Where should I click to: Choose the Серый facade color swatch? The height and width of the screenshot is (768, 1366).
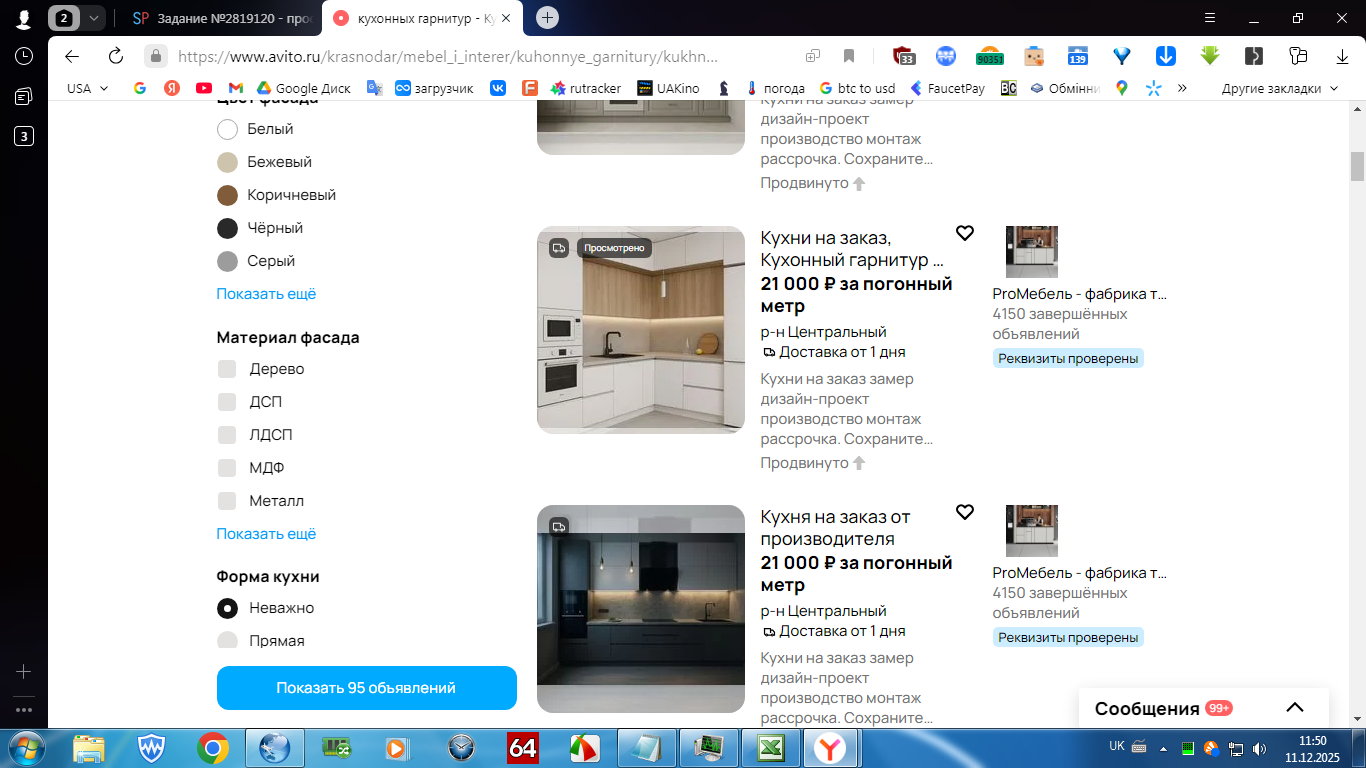tap(228, 261)
